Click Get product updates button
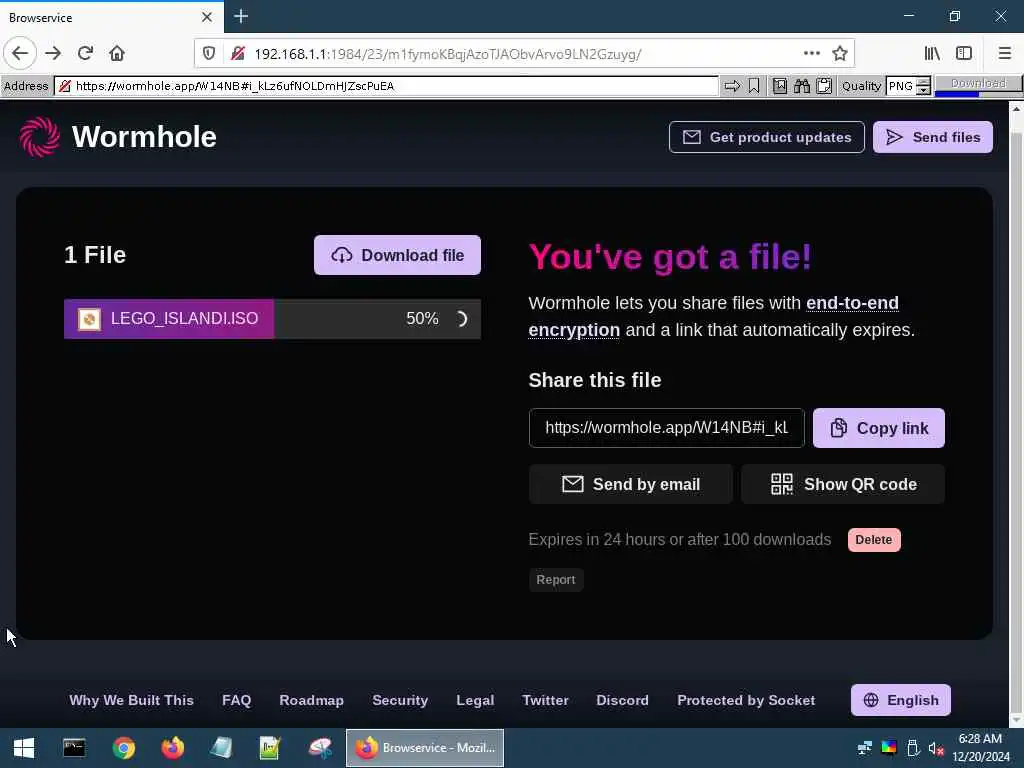 click(x=767, y=137)
